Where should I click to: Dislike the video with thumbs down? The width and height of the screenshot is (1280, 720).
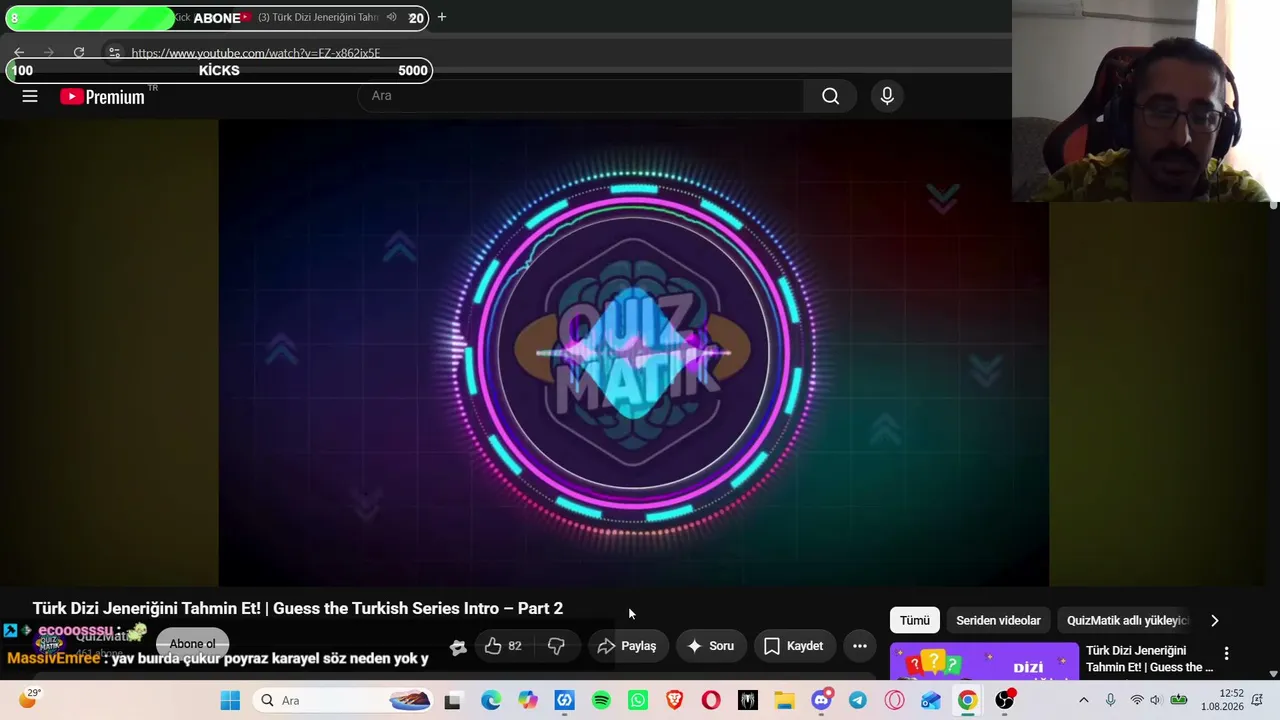[556, 646]
